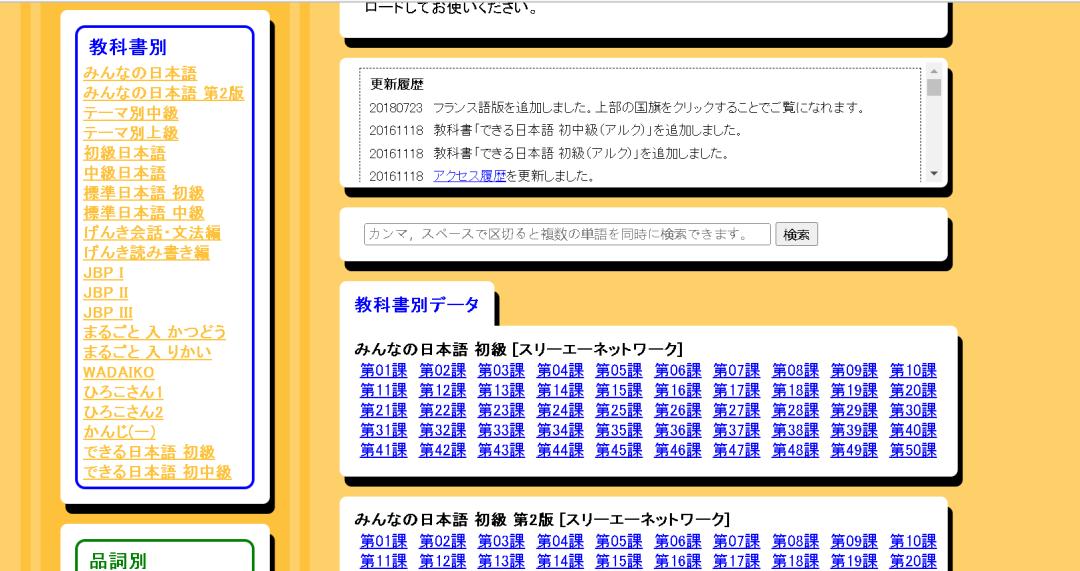The width and height of the screenshot is (1080, 571).
Task: Open 標準日本語 初級 sidebar link
Action: click(x=144, y=194)
